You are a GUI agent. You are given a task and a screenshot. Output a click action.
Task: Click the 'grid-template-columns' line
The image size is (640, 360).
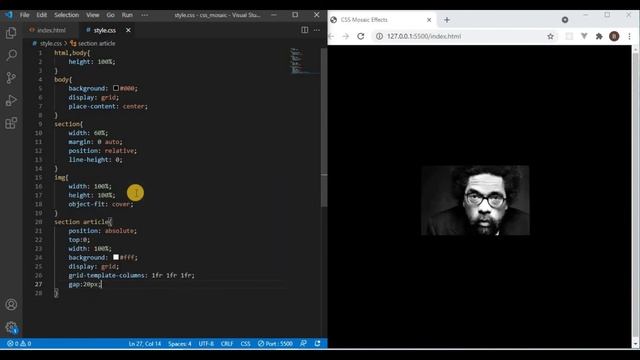coord(131,275)
